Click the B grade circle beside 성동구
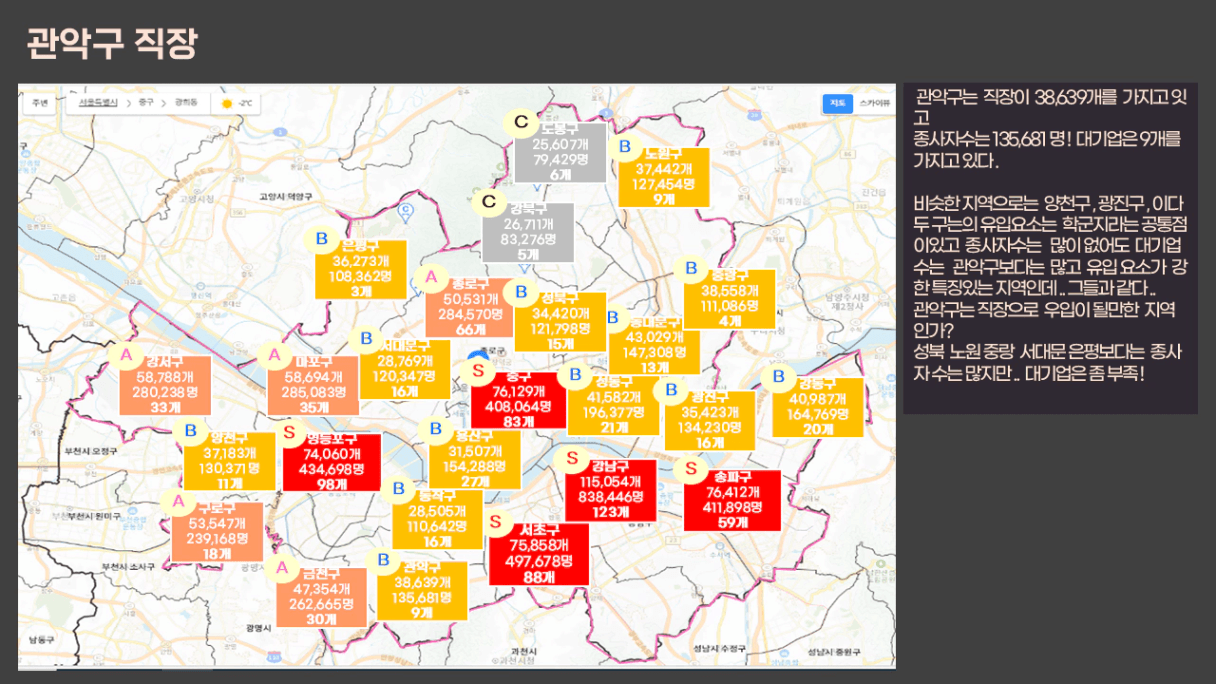Viewport: 1216px width, 684px height. coord(575,375)
